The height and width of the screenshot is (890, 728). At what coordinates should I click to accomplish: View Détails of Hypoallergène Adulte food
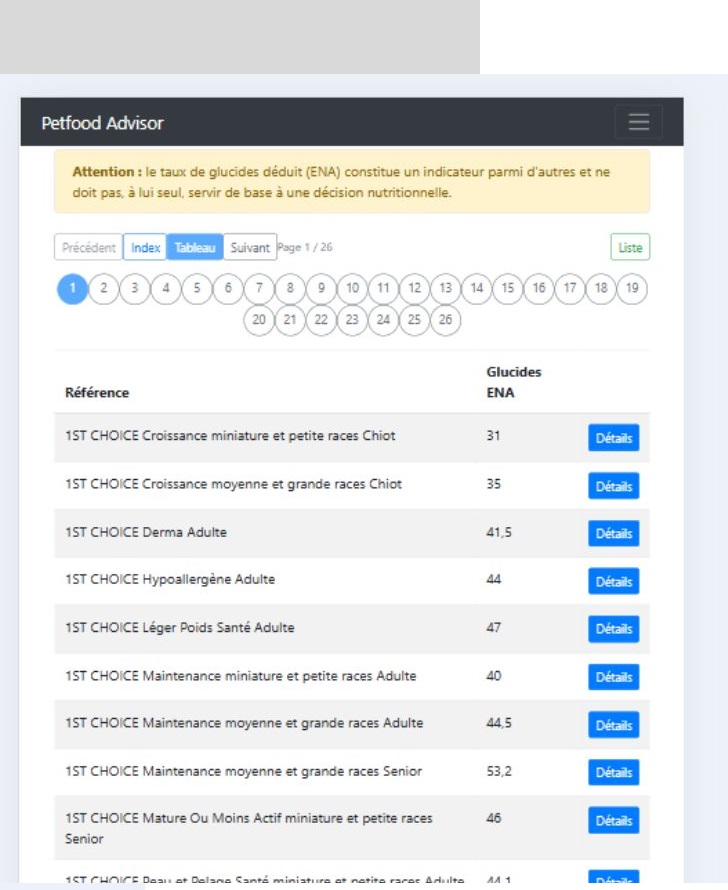pos(613,581)
